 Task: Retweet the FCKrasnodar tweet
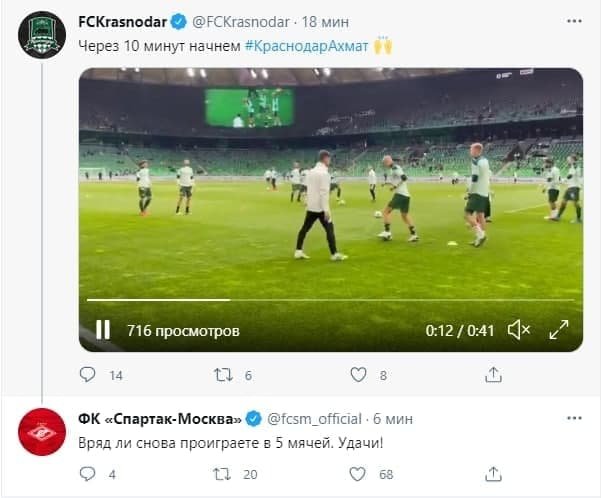click(223, 375)
